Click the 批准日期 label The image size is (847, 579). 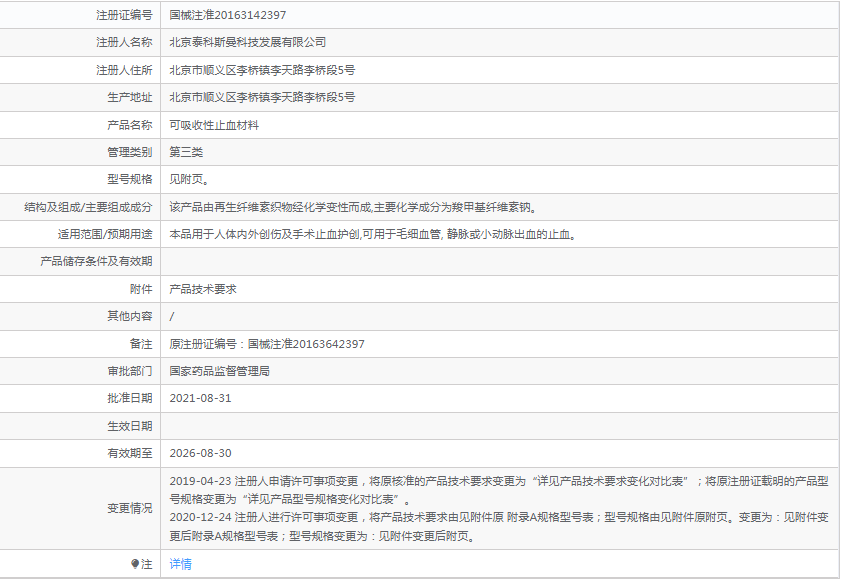click(130, 399)
